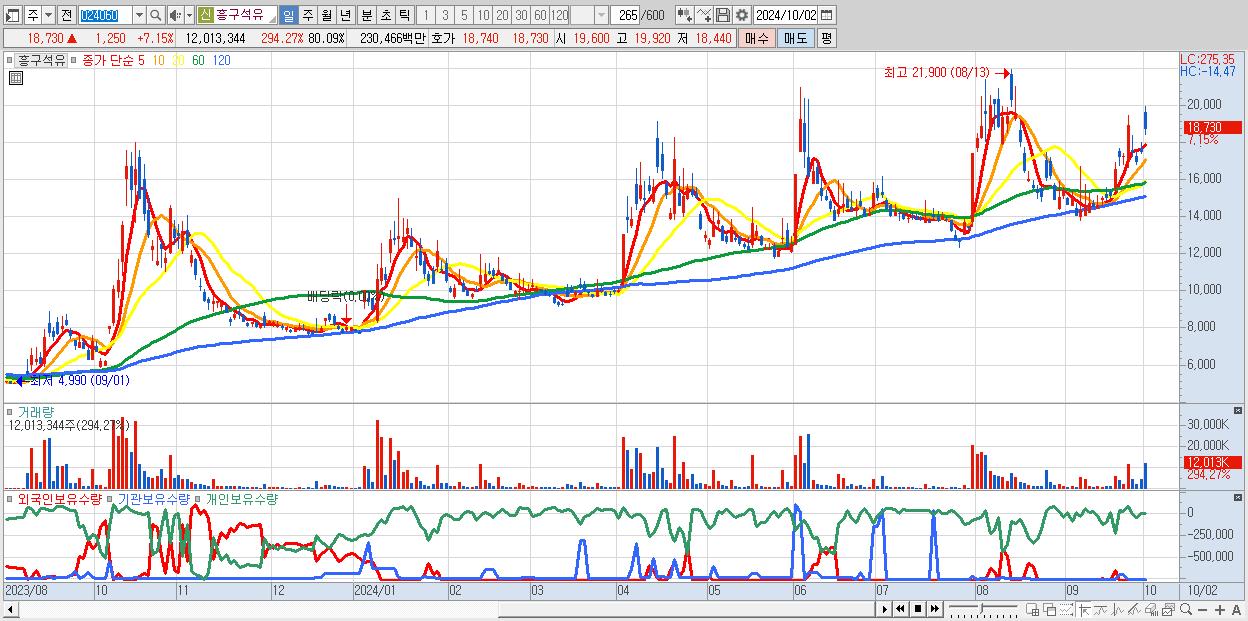The height and width of the screenshot is (621, 1248).
Task: Open the stock code history dropdown
Action: click(x=139, y=15)
